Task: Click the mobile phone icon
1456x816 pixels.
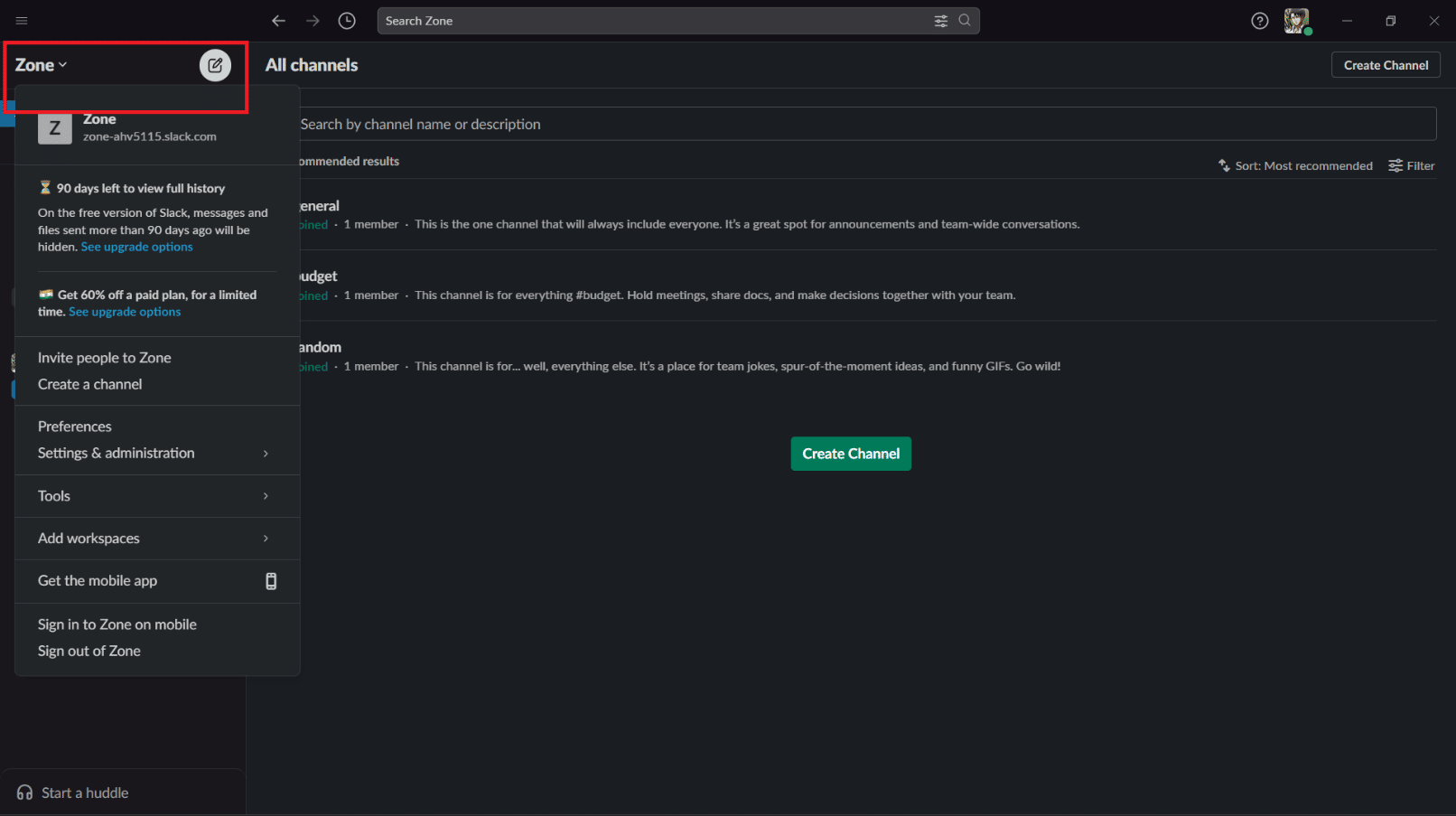Action: tap(271, 581)
